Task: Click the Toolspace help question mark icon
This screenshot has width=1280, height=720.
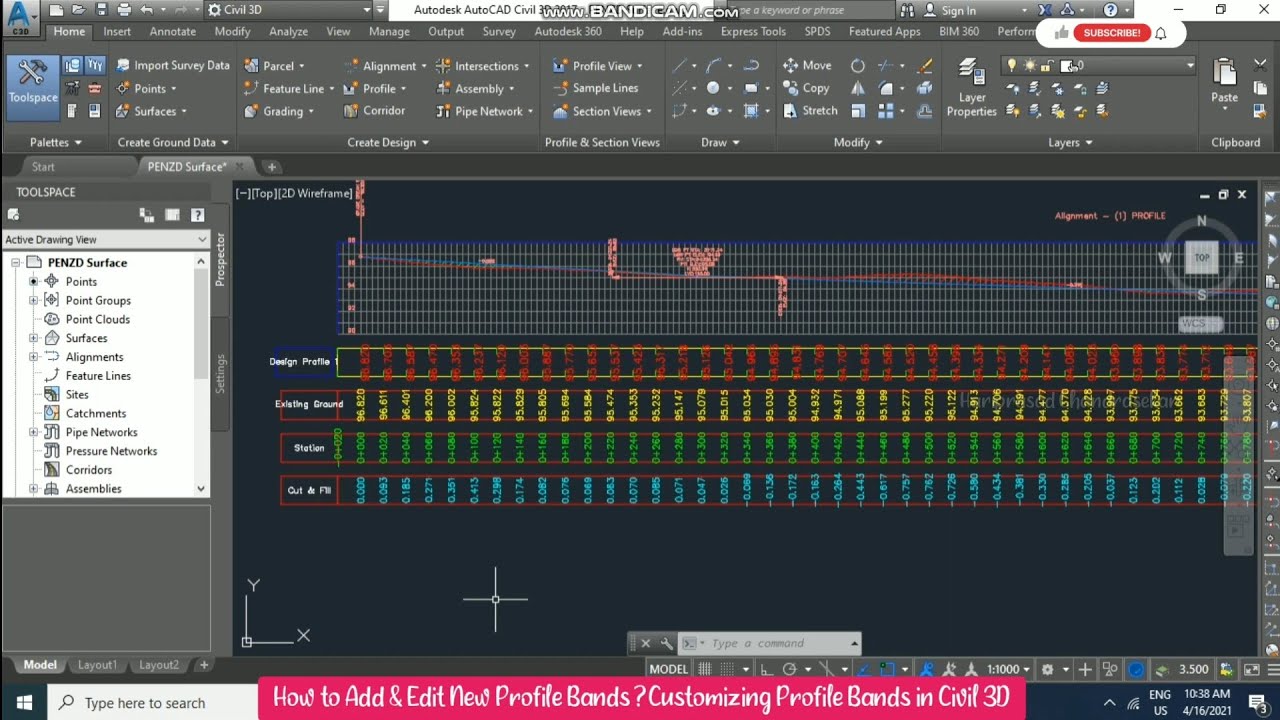Action: (197, 215)
